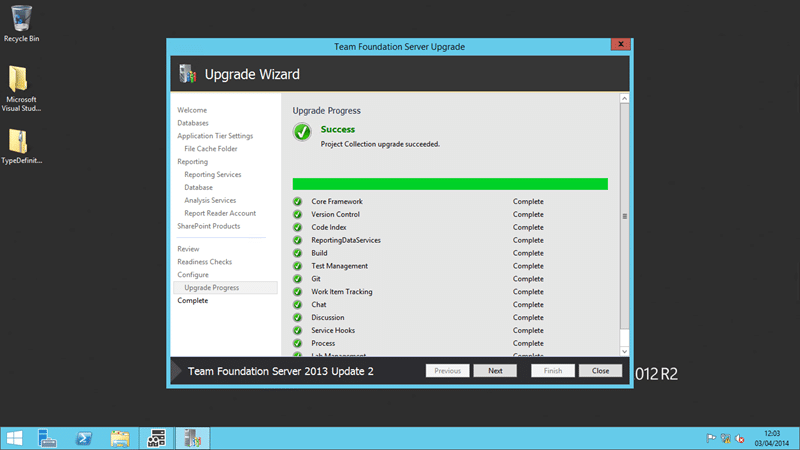Select the Configure wizard step
The width and height of the screenshot is (800, 450).
pyautogui.click(x=193, y=274)
